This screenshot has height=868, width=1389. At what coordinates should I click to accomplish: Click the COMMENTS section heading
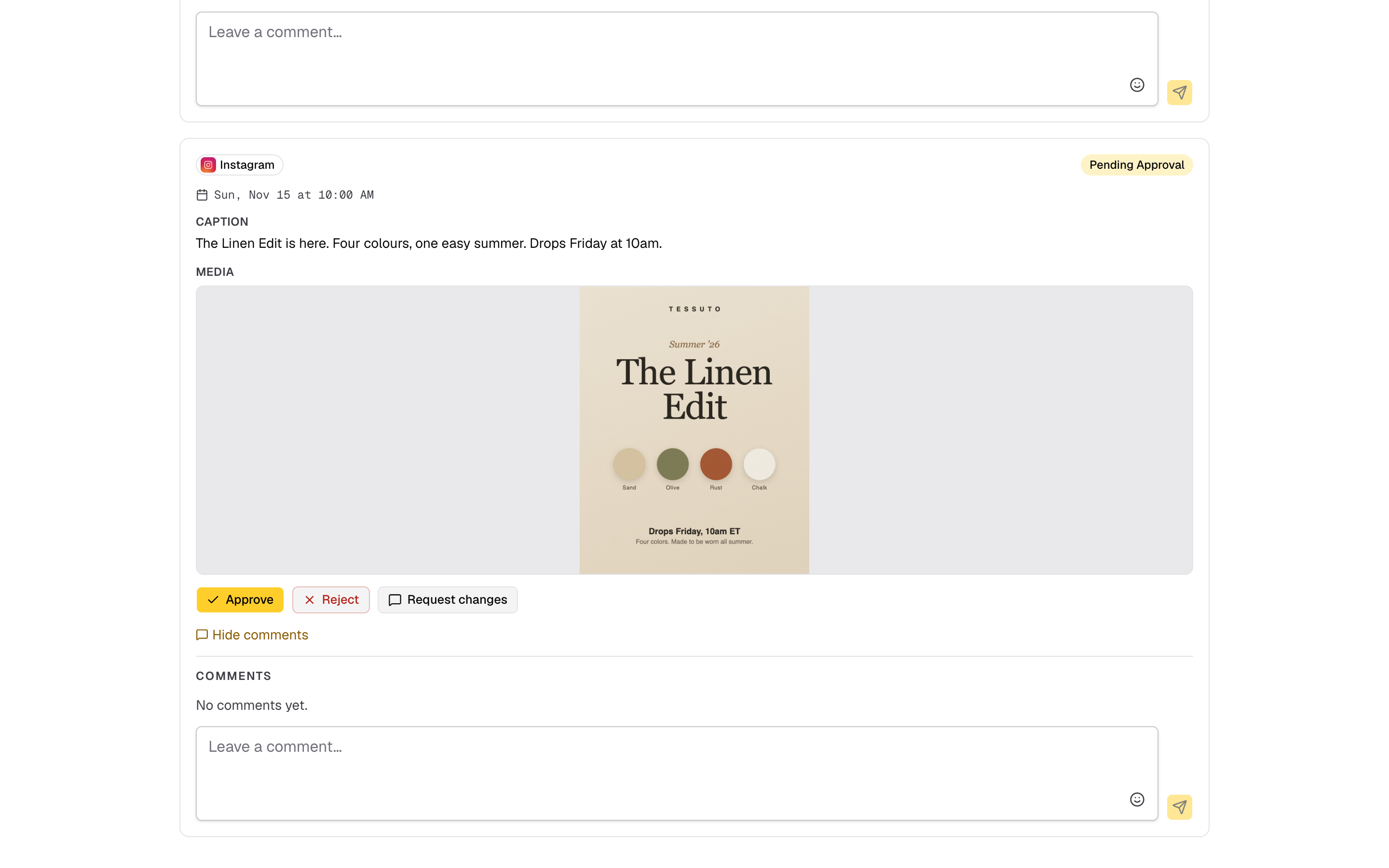(233, 676)
